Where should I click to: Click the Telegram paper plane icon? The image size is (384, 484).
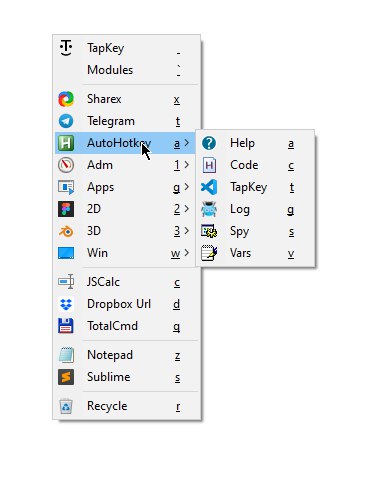66,121
